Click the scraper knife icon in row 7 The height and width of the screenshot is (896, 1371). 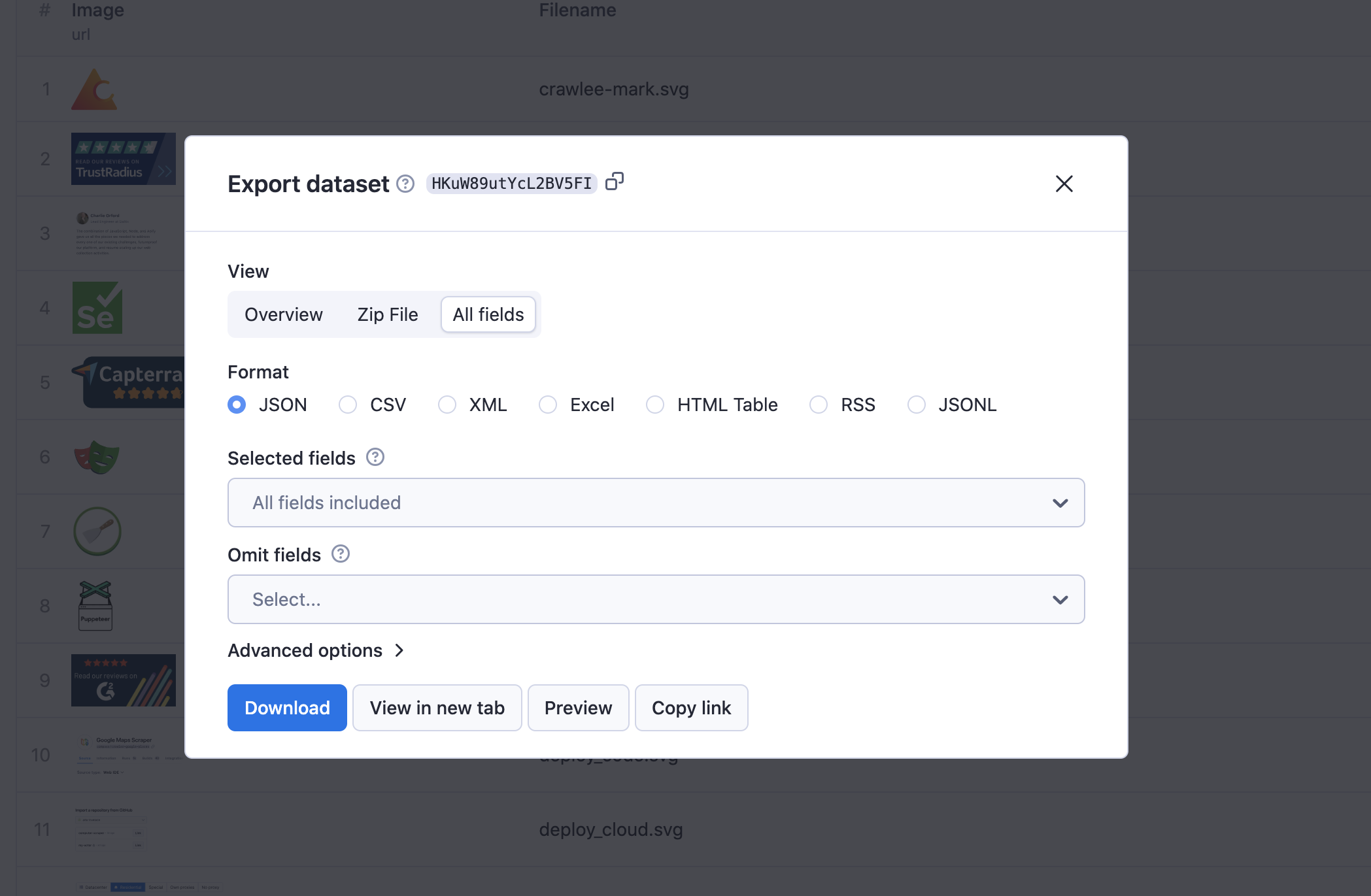97,531
